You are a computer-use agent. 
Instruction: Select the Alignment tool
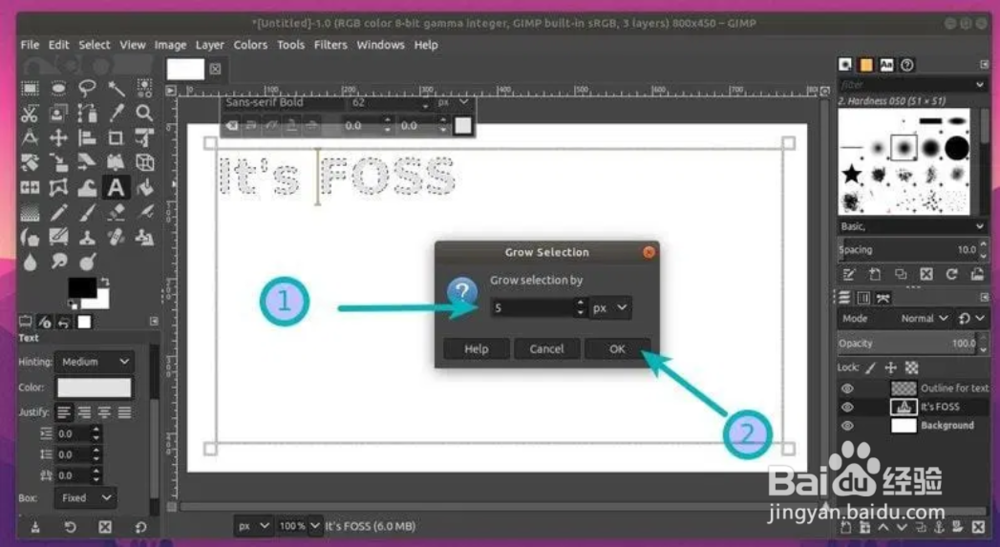tap(87, 138)
